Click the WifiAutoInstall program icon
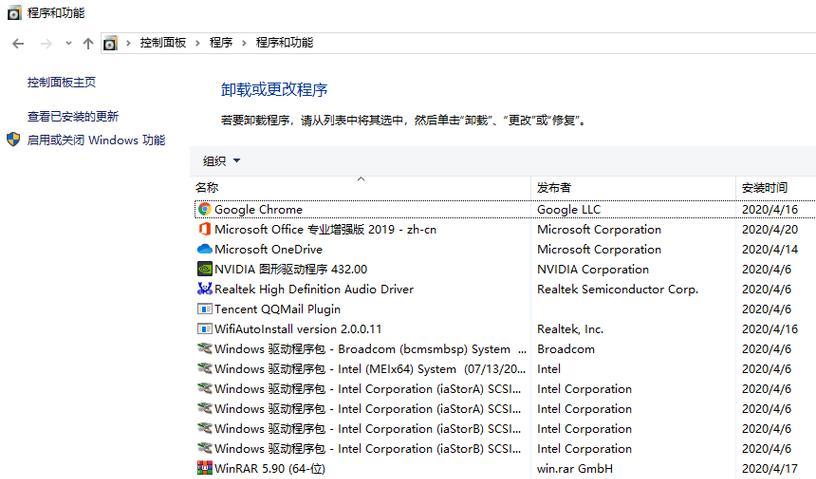Image resolution: width=816 pixels, height=479 pixels. coord(205,329)
